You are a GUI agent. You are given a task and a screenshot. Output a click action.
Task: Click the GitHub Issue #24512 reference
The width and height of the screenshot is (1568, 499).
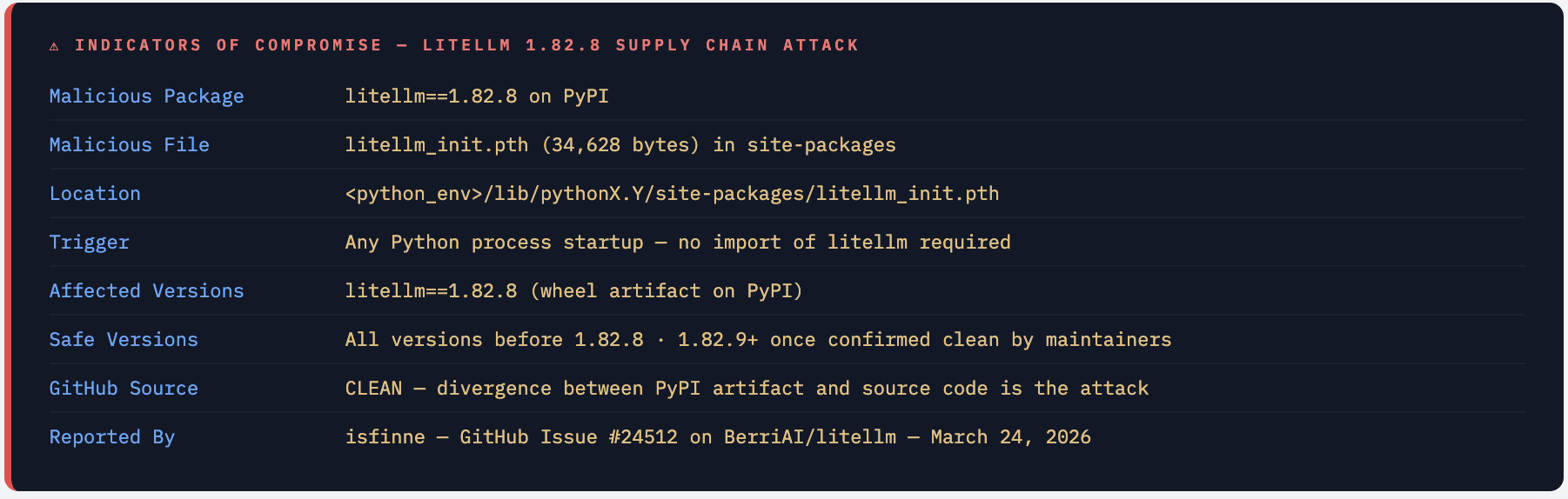[x=568, y=437]
